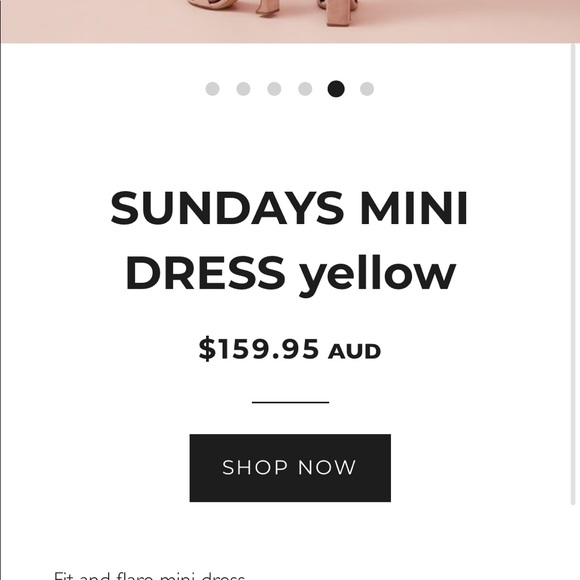Click the SHOP NOW button
The height and width of the screenshot is (580, 580).
290,468
